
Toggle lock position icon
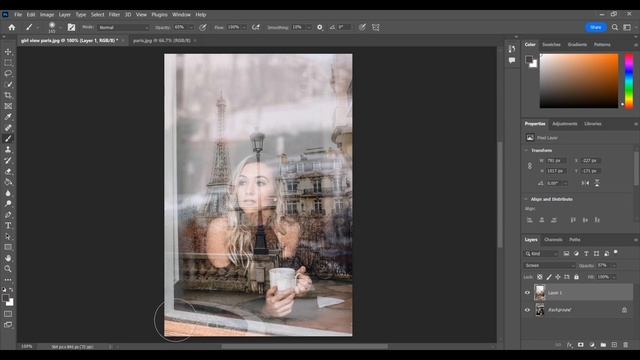tap(558, 277)
